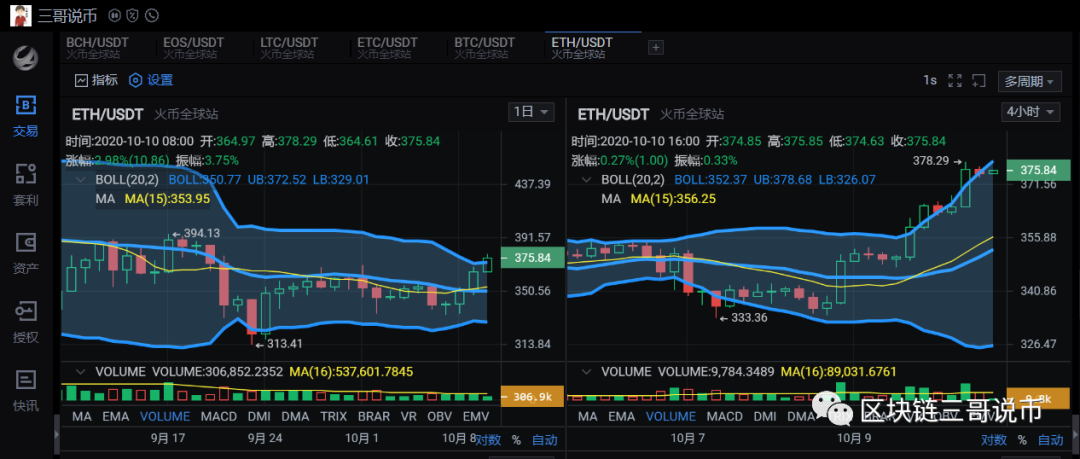Select the active ETH/USDT tab
1080x459 pixels.
coord(581,48)
